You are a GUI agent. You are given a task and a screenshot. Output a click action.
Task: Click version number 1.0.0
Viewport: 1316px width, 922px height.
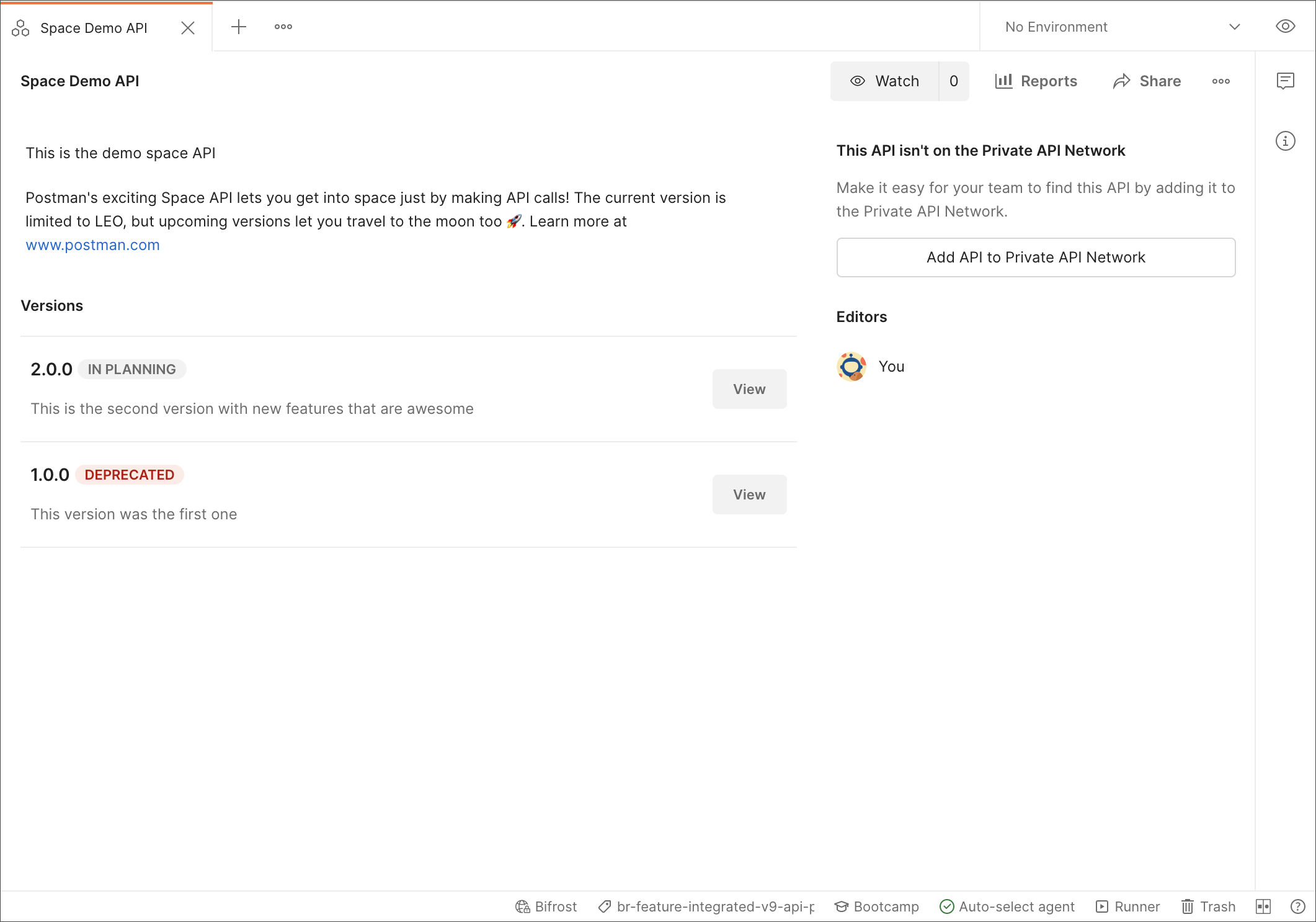tap(50, 475)
